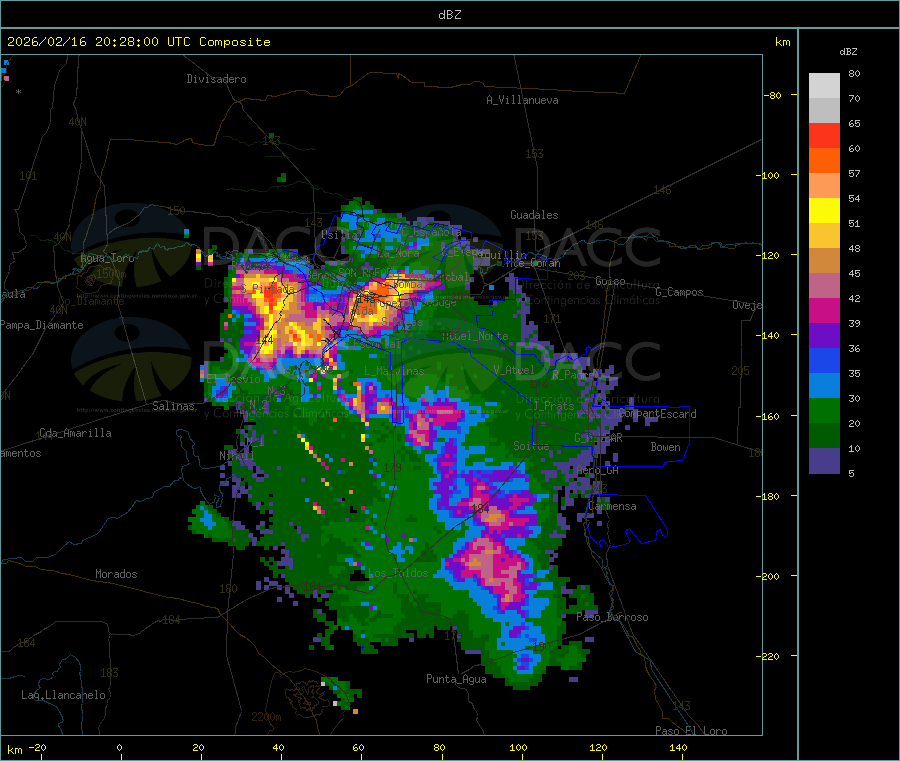Select the 'Agua_Toro' map label
This screenshot has height=761, width=900.
(x=107, y=258)
